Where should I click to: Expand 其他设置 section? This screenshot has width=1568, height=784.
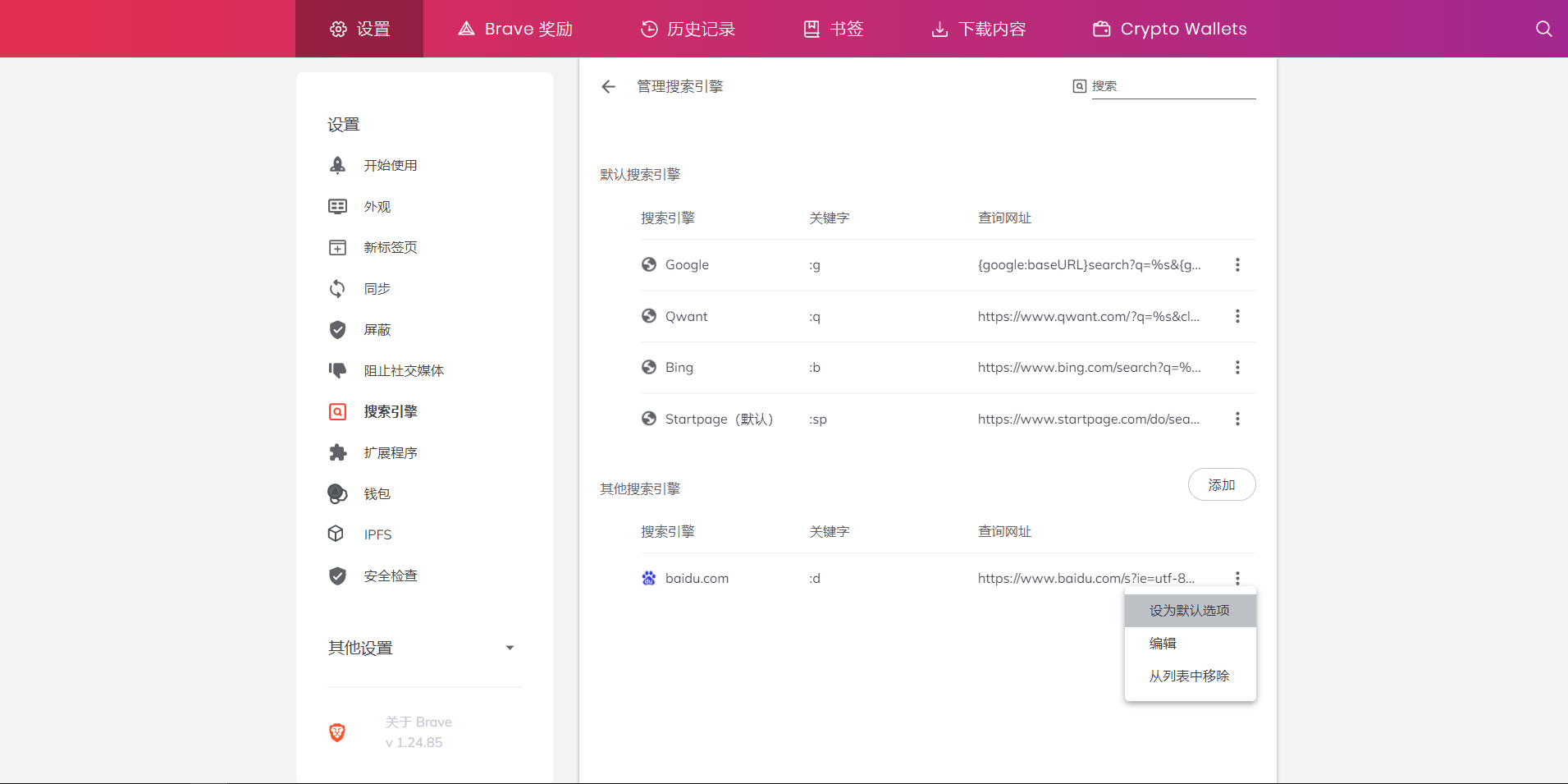click(424, 648)
